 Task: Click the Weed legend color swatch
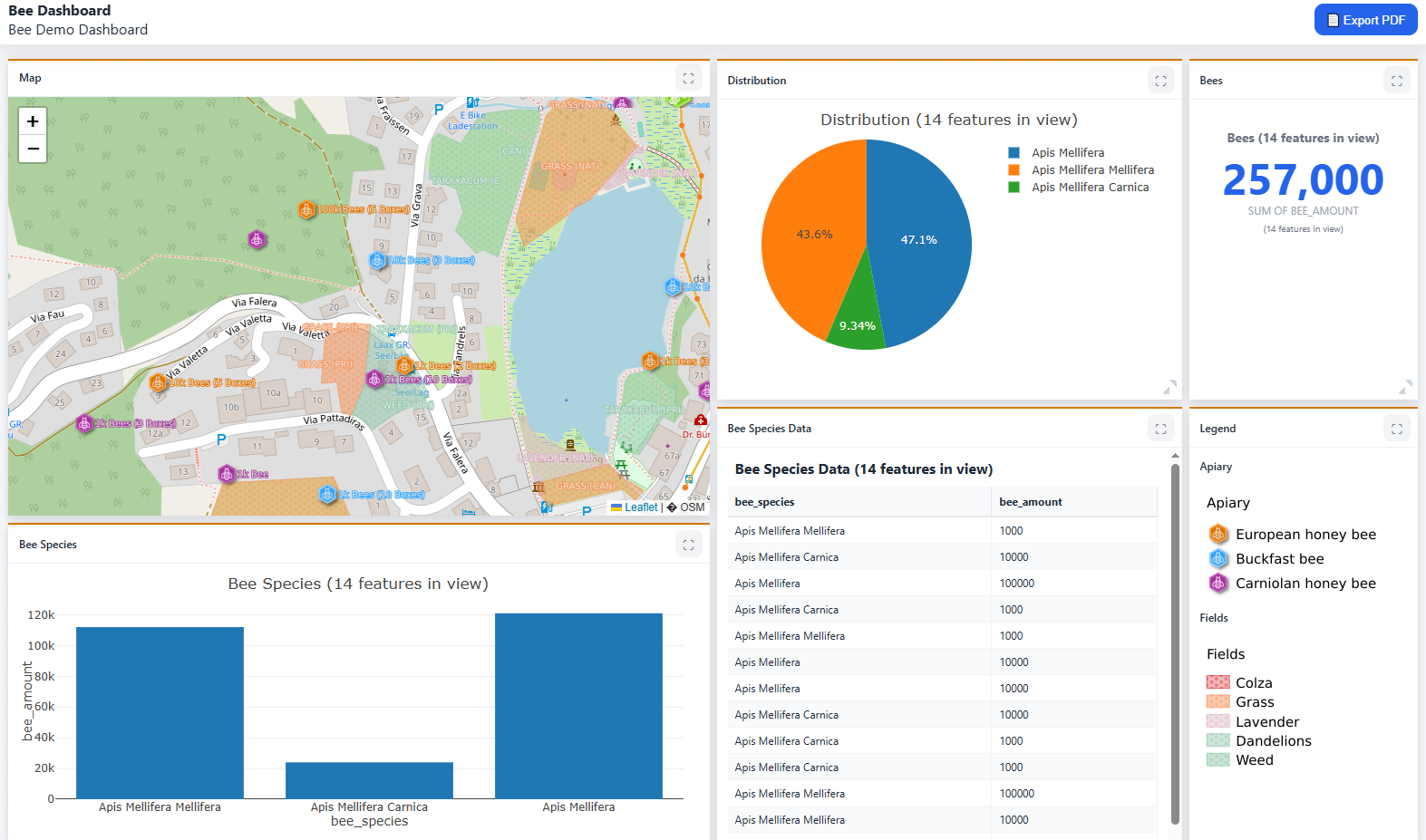click(1218, 759)
